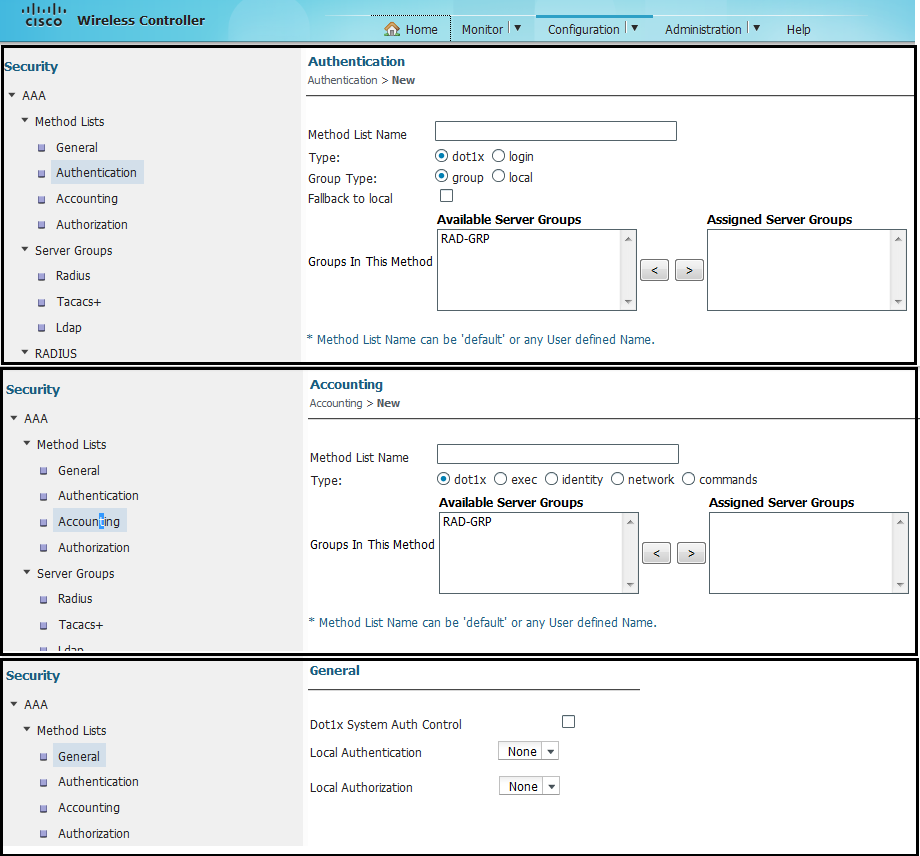The width and height of the screenshot is (920, 856).
Task: Open the Help menu
Action: (798, 30)
